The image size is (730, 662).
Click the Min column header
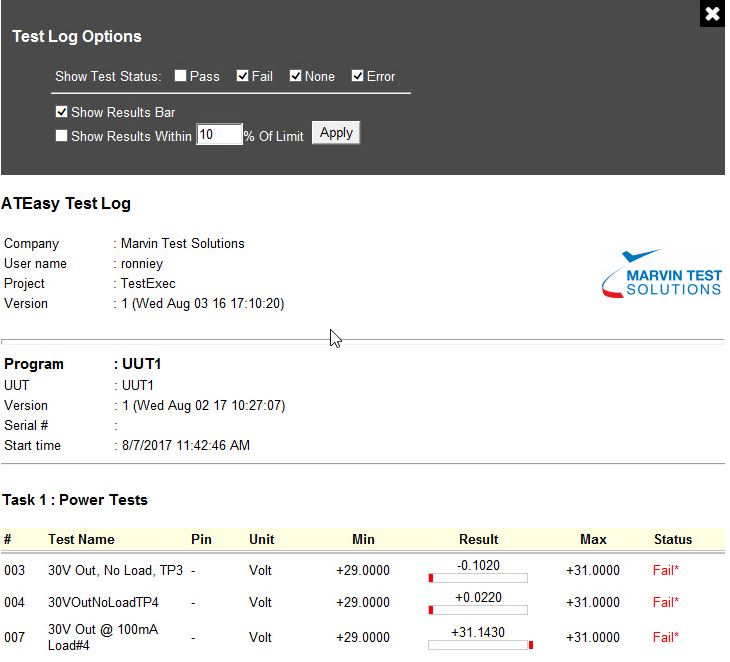click(x=363, y=539)
